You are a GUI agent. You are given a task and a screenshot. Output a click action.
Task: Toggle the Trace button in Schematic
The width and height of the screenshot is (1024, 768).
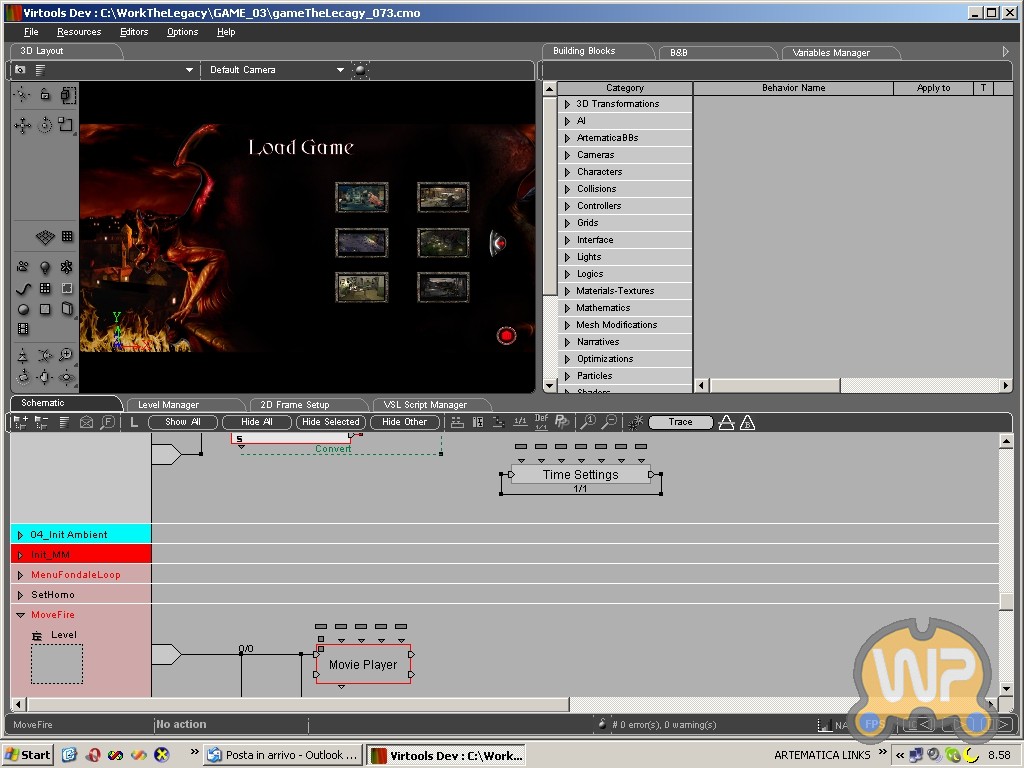click(x=680, y=422)
